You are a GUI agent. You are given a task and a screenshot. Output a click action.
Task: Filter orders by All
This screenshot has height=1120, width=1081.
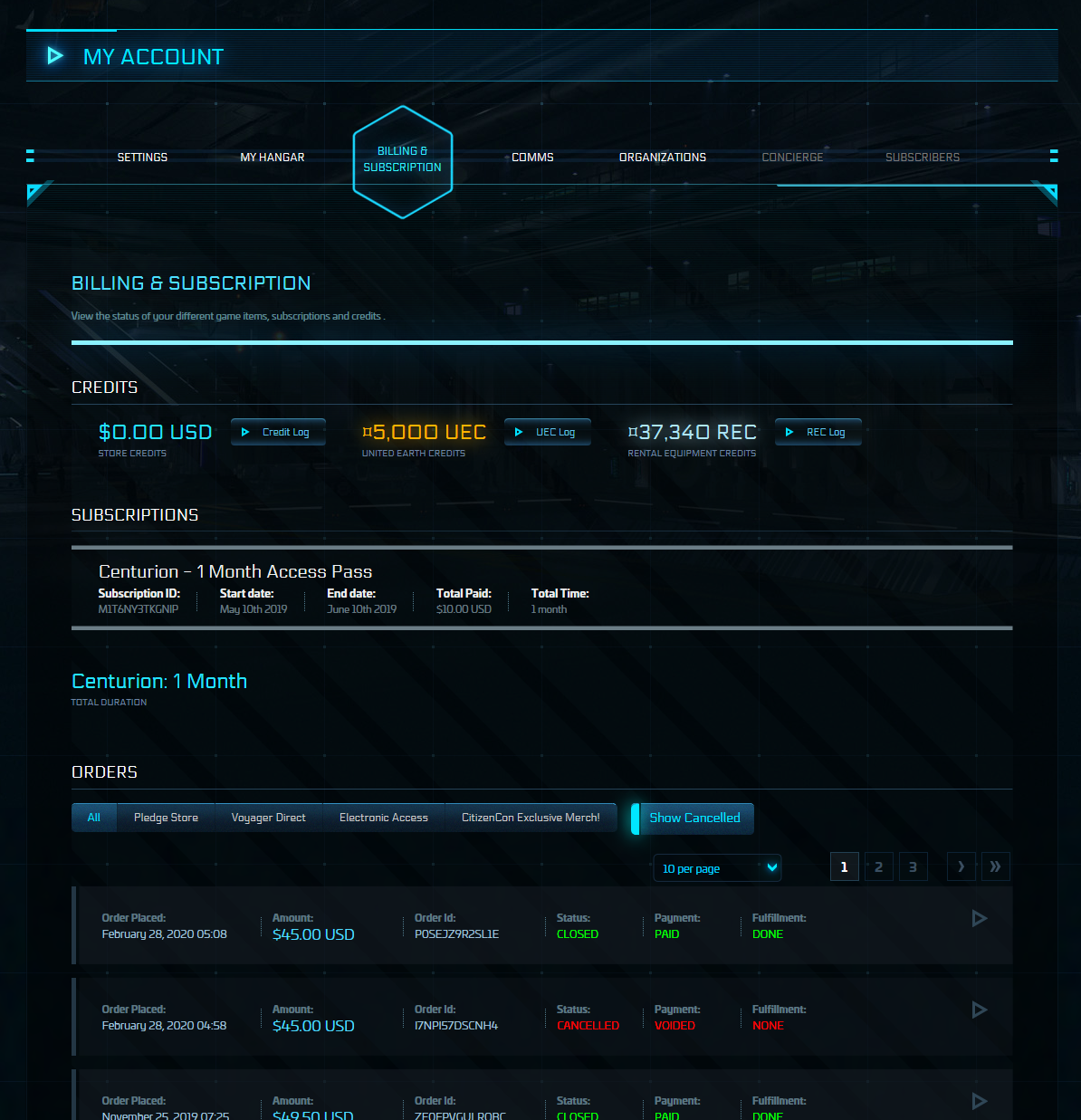94,818
